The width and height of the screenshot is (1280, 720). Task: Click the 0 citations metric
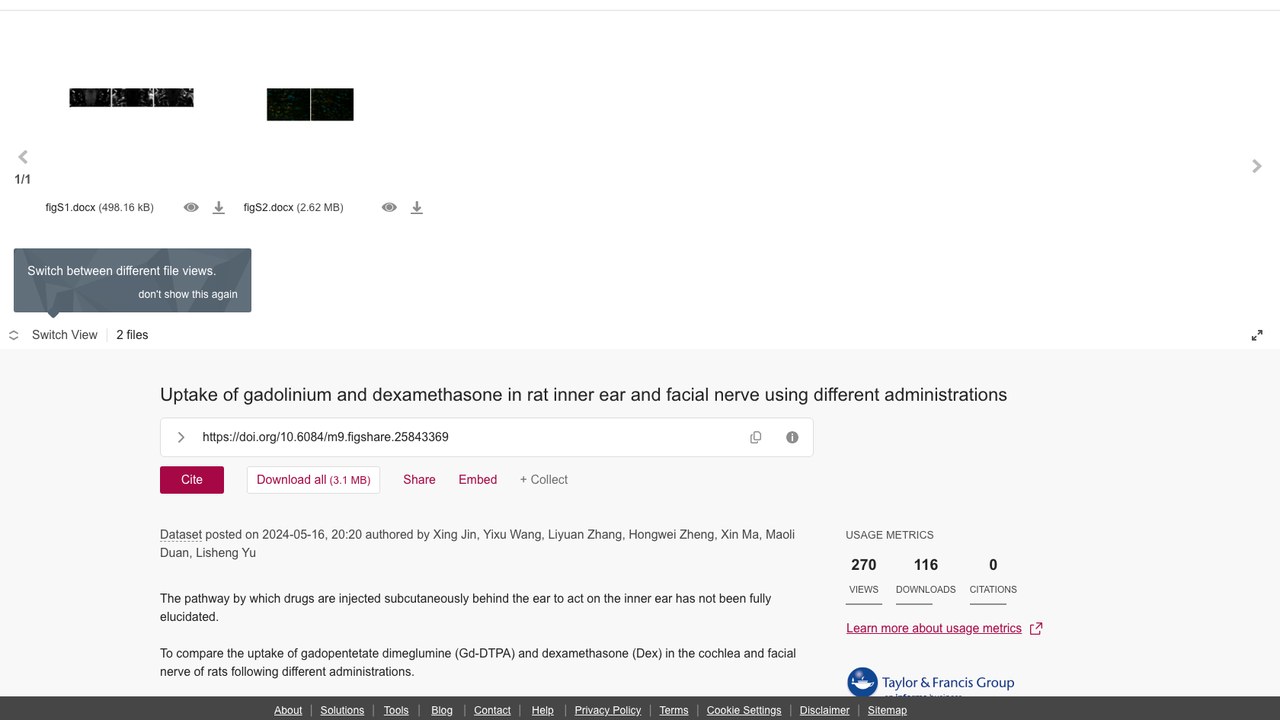coord(993,576)
